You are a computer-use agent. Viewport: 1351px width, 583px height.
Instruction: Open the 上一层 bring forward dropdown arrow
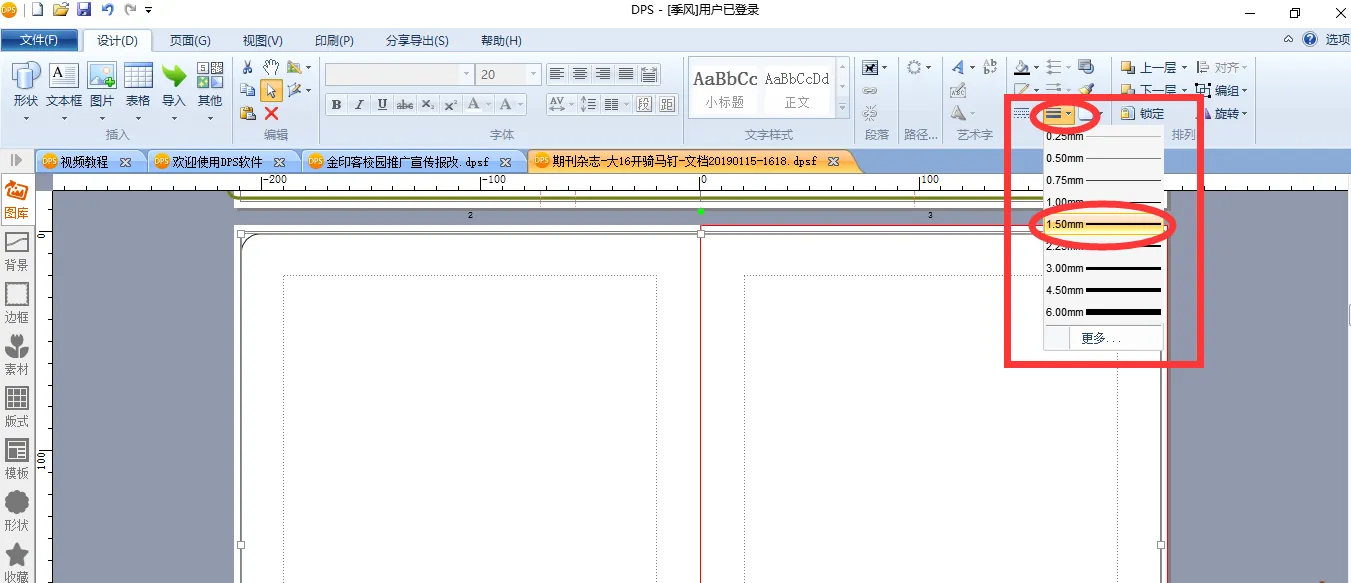coord(1185,68)
